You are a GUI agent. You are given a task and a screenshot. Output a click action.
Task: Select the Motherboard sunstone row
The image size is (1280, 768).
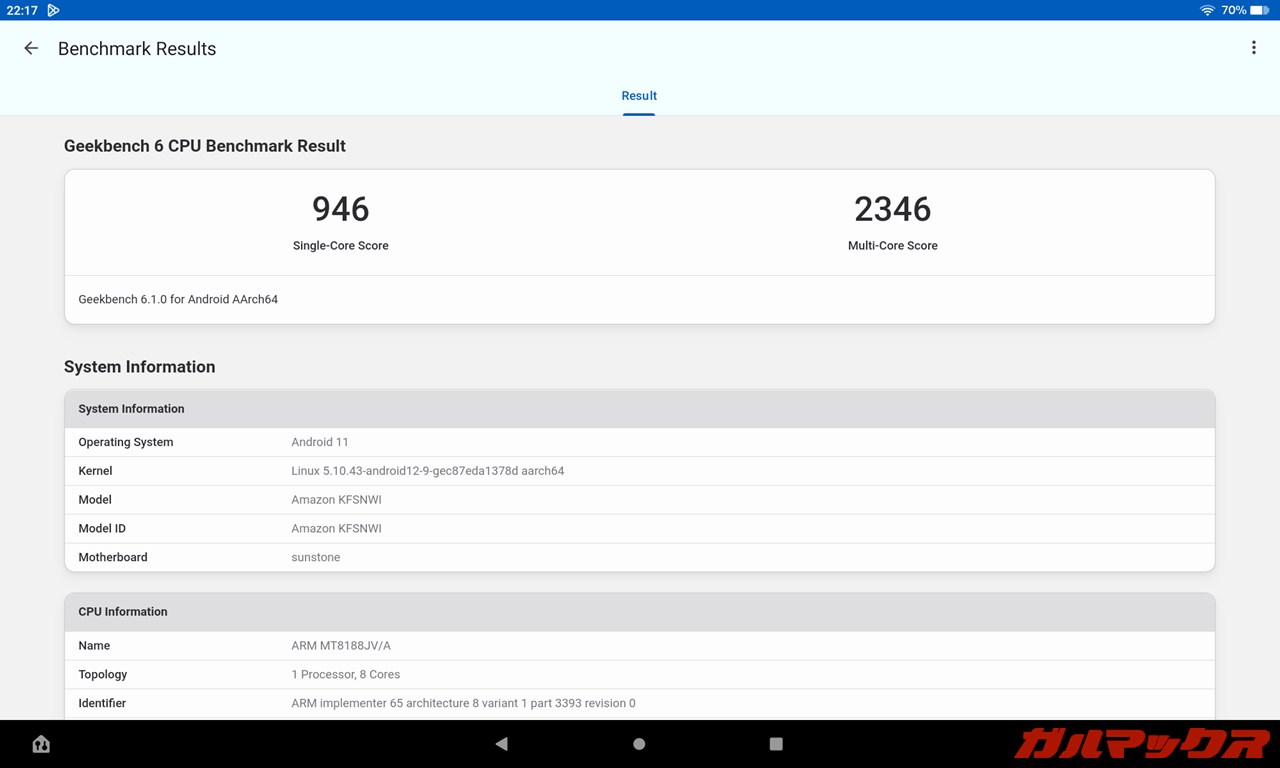(x=639, y=557)
